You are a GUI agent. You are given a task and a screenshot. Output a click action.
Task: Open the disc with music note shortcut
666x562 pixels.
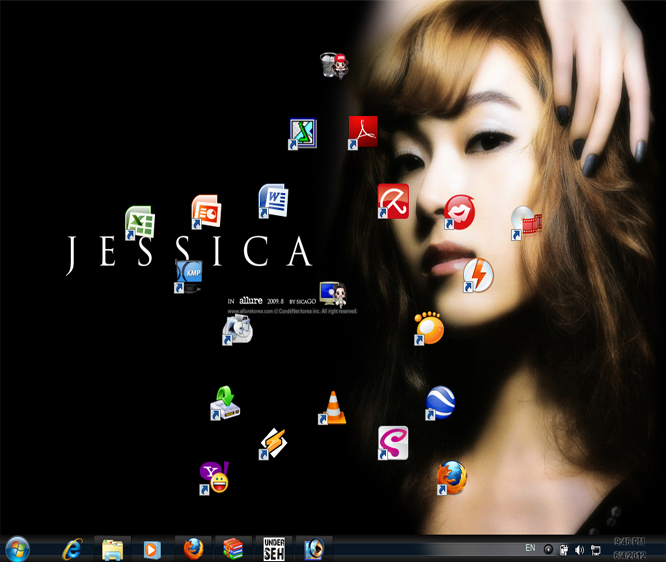237,330
